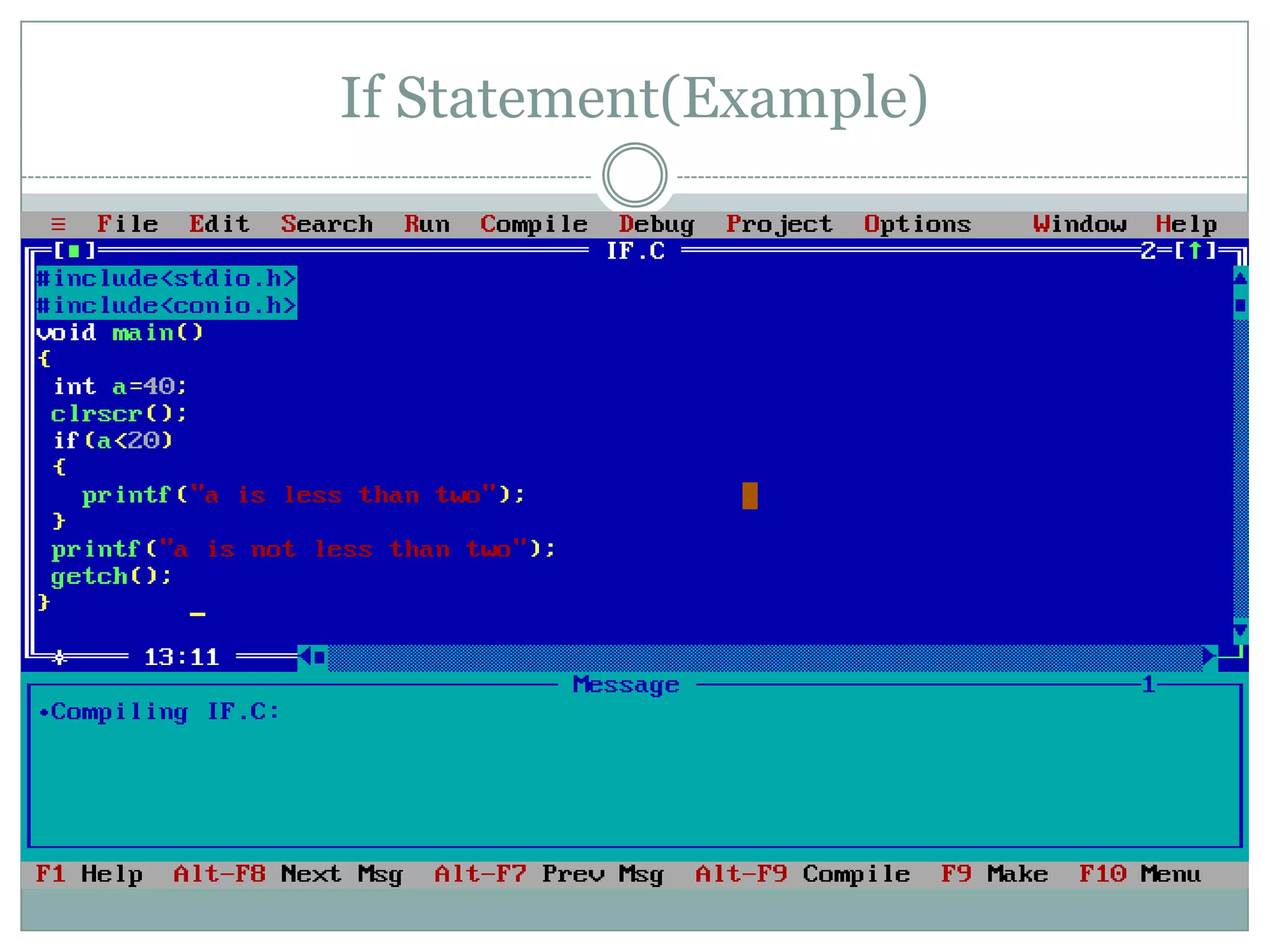
Task: Open the Project menu
Action: (x=779, y=224)
